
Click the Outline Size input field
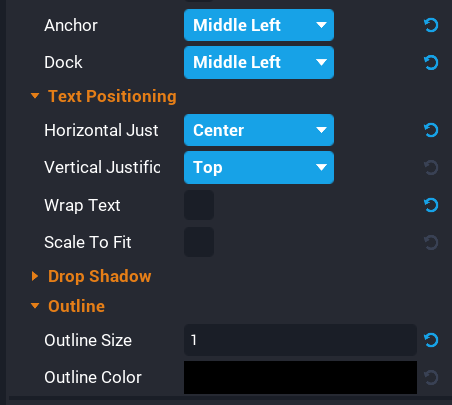coord(300,340)
